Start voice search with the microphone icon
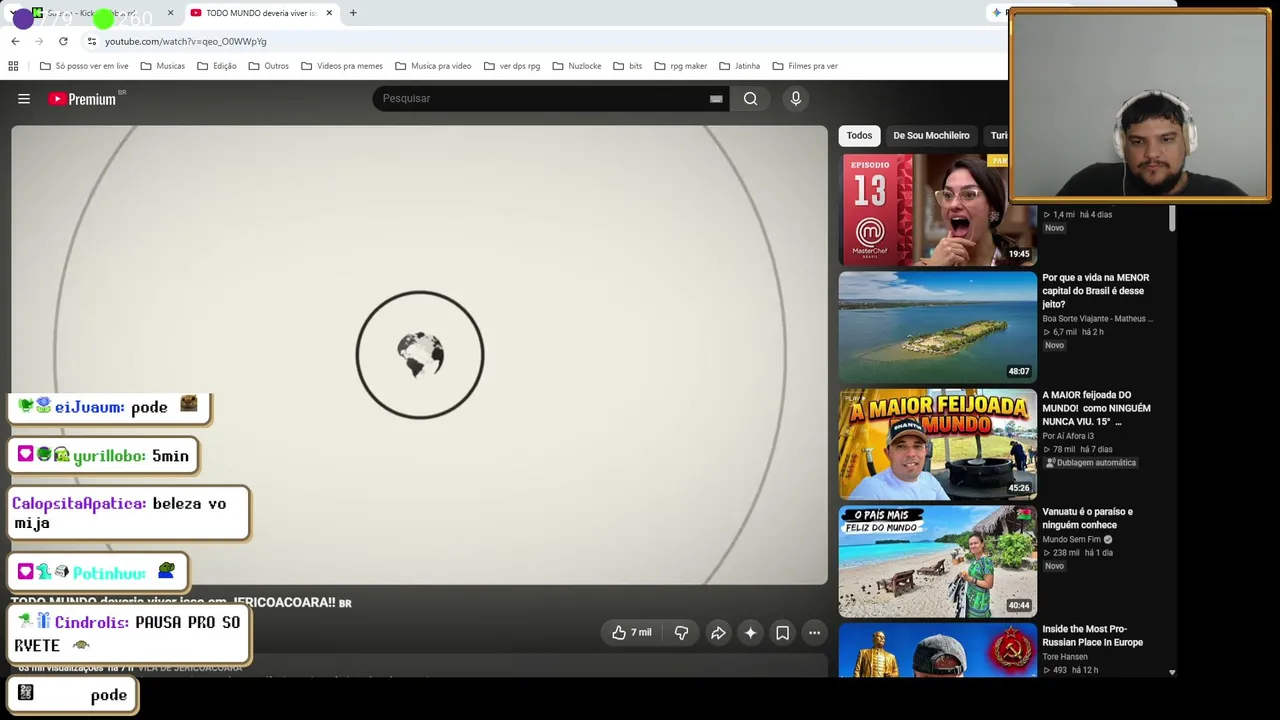The height and width of the screenshot is (720, 1280). [796, 98]
